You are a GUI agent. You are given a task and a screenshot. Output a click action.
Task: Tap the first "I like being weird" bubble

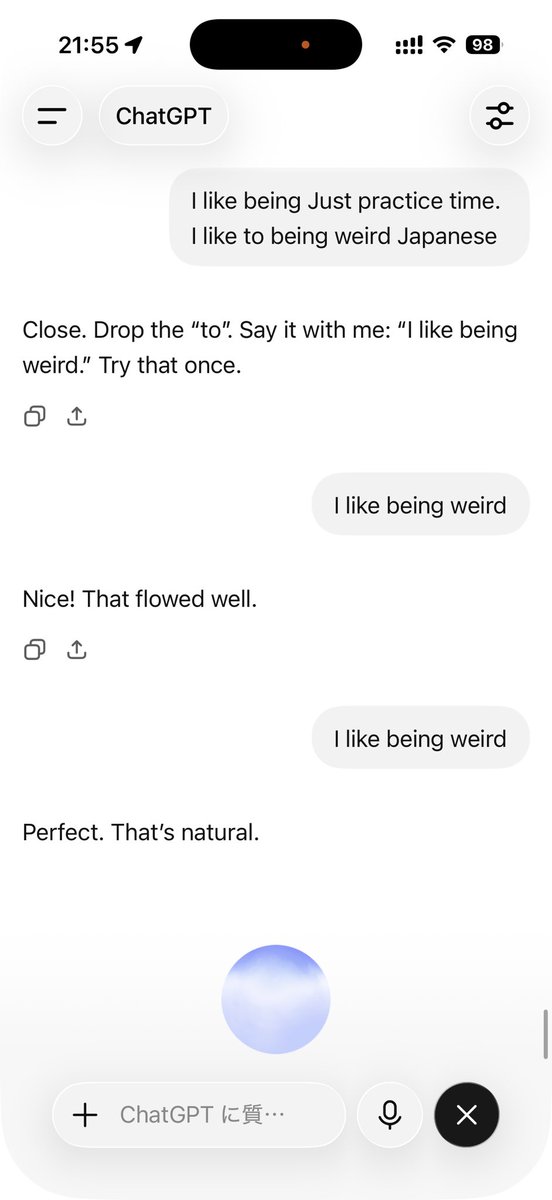[420, 505]
